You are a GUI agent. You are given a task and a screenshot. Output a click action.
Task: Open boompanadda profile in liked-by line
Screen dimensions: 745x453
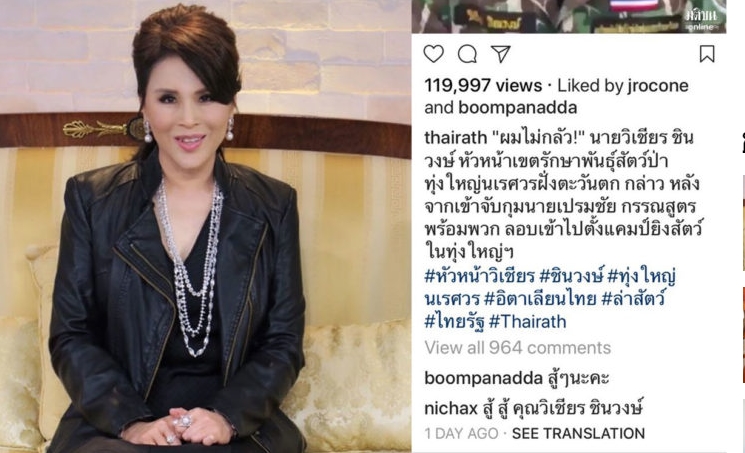coord(517,108)
